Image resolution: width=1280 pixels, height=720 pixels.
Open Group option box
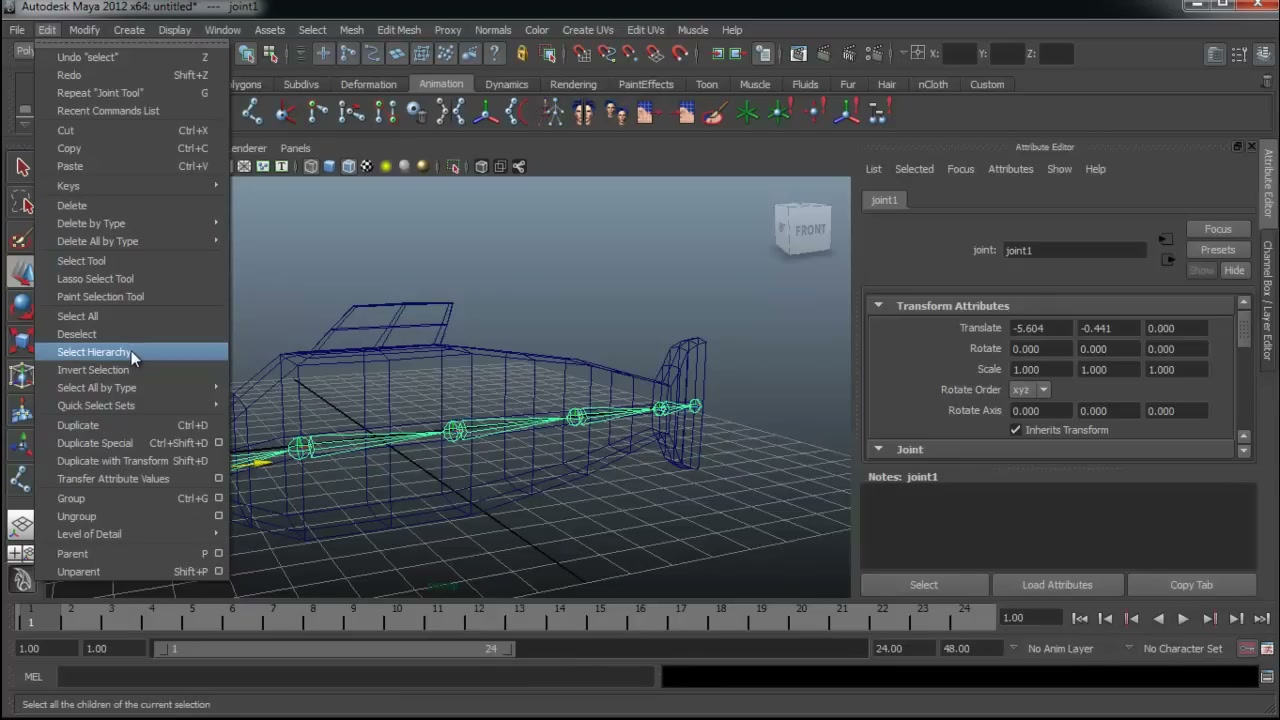coord(218,498)
